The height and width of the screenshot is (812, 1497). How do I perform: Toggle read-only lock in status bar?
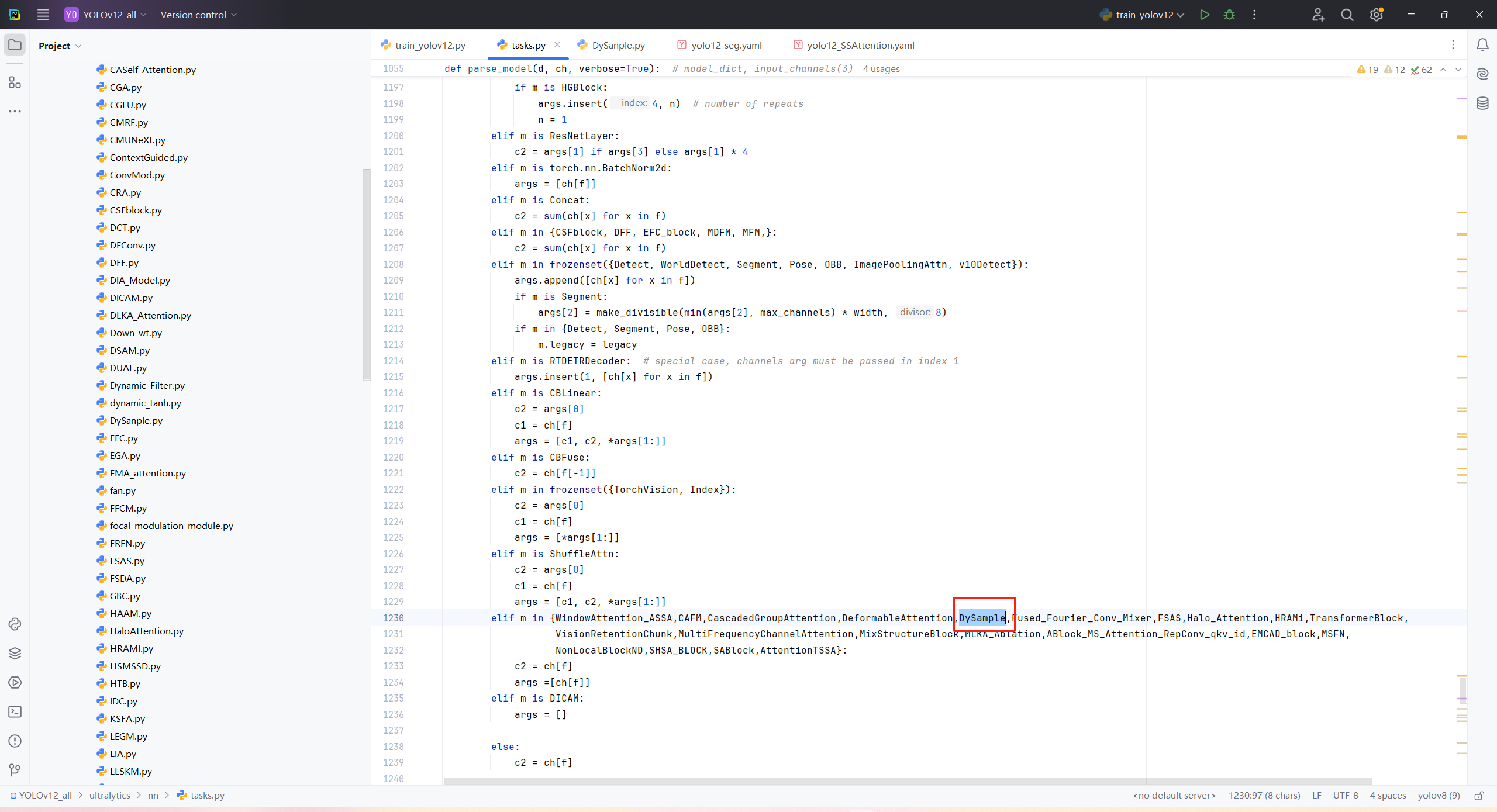pyautogui.click(x=1479, y=795)
